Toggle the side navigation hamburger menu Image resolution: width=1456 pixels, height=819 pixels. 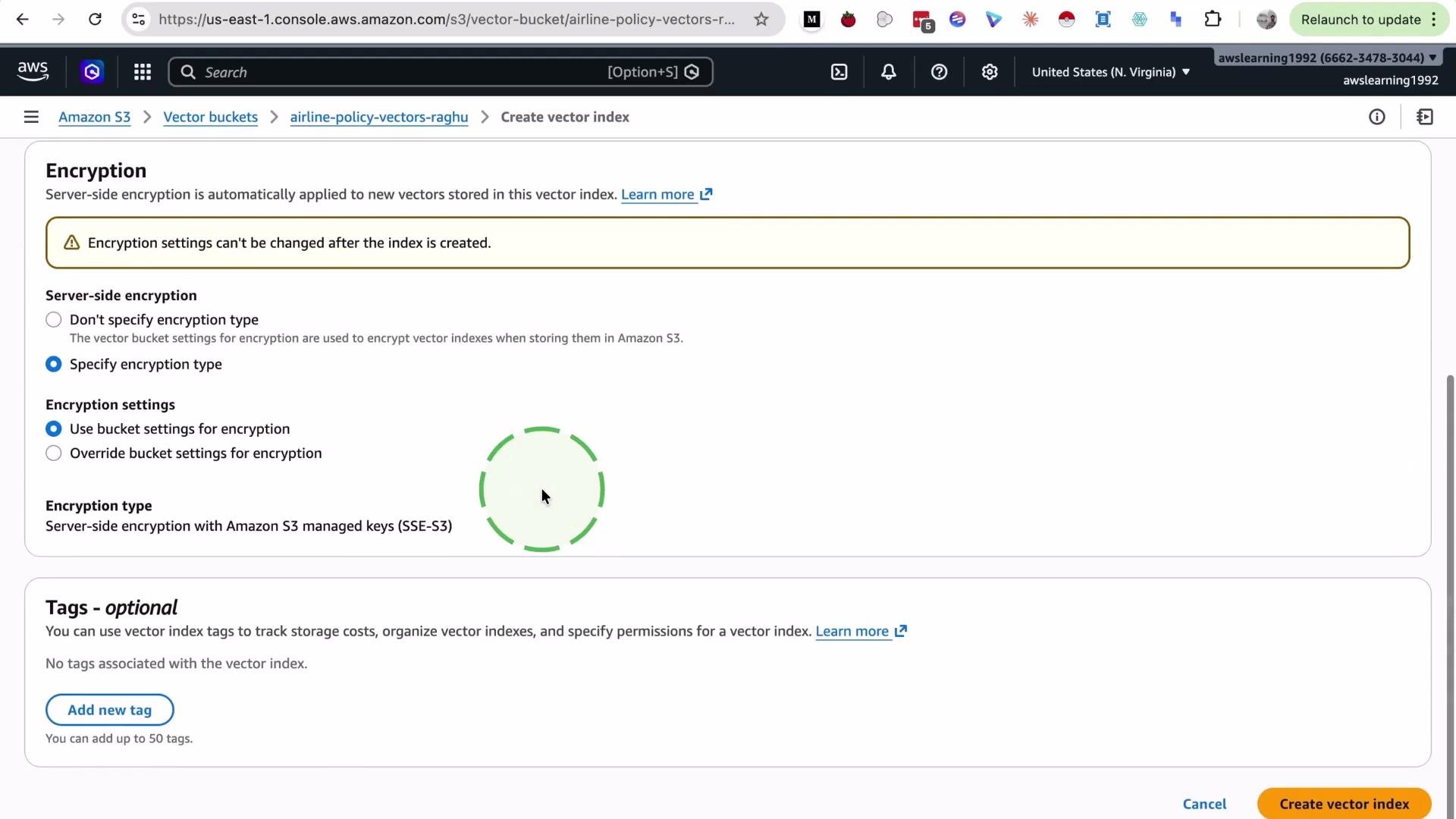tap(31, 117)
